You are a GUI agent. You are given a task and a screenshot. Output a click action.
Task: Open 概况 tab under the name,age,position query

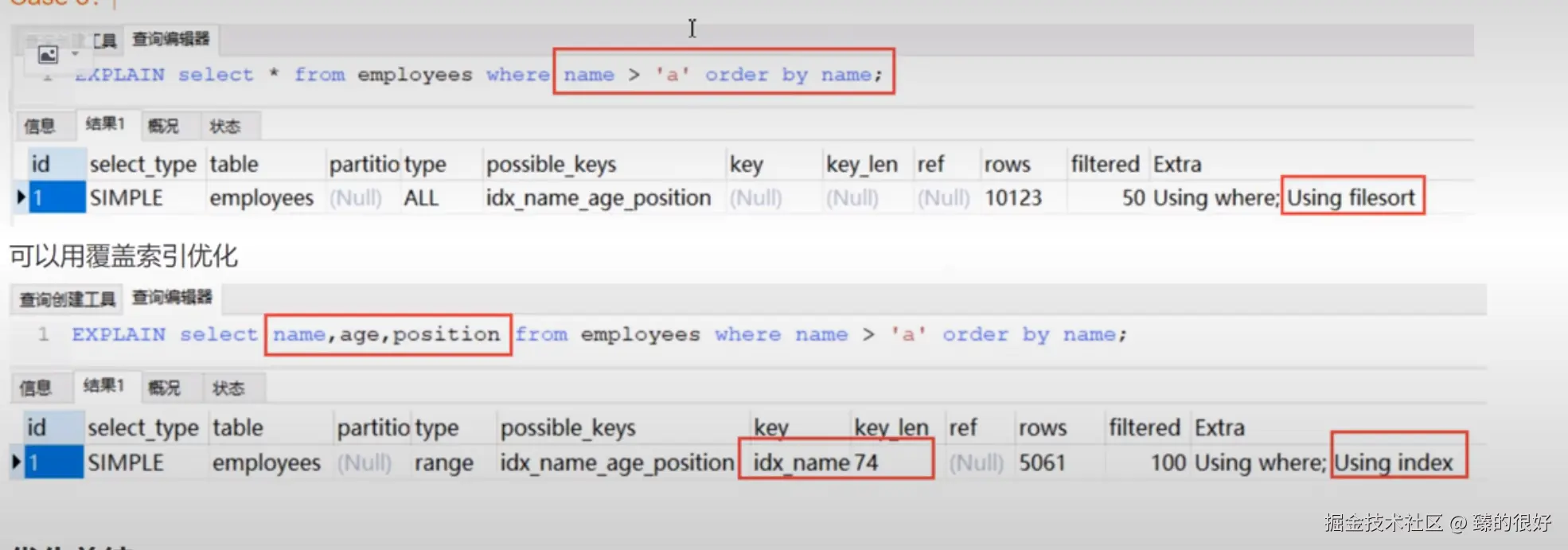[x=164, y=388]
